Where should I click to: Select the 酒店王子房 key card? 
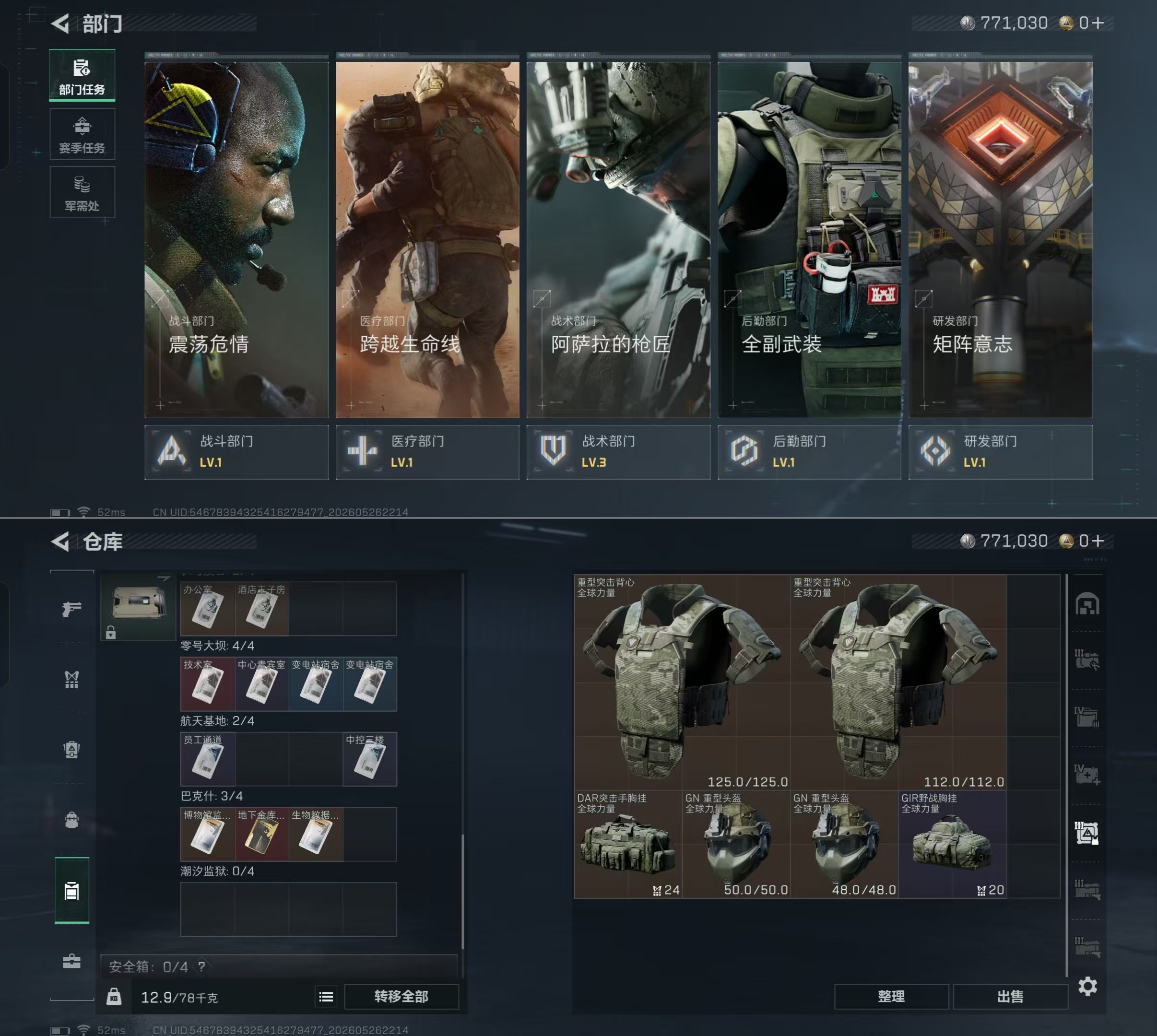click(261, 609)
